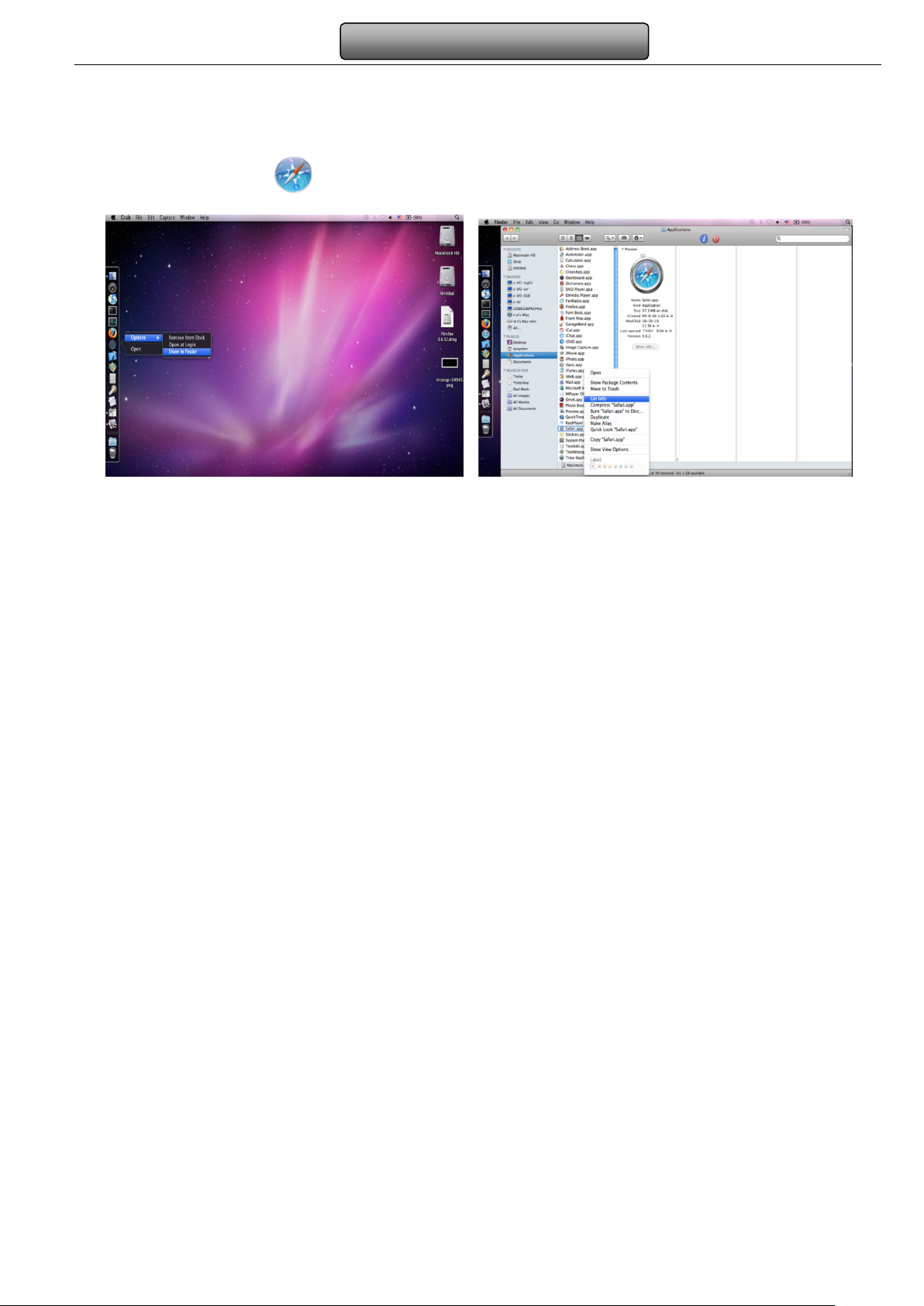Select GarageBand.app in file list
The width and height of the screenshot is (924, 1306).
(577, 324)
